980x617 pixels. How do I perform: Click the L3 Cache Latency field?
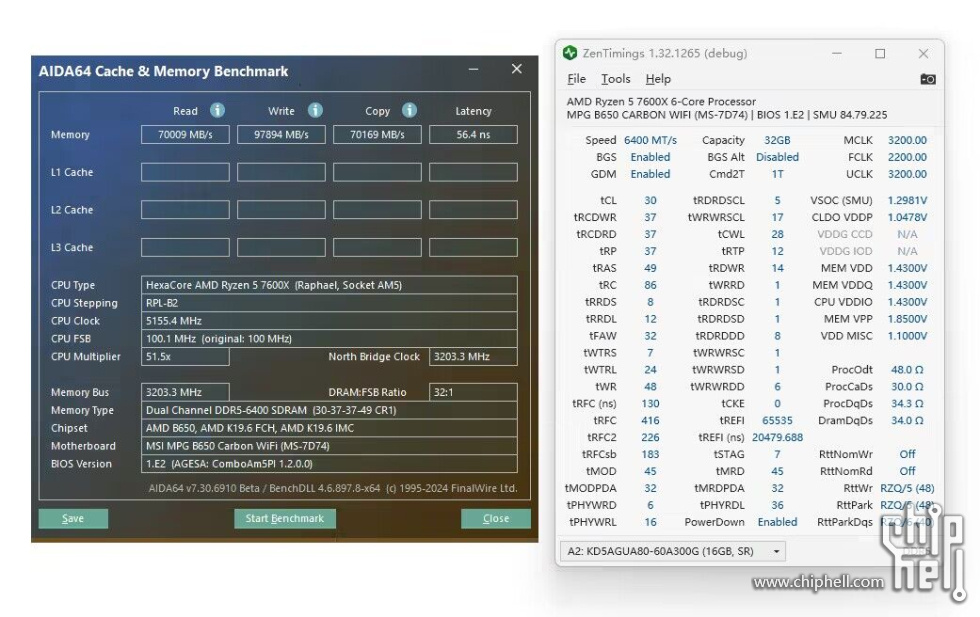(x=473, y=247)
